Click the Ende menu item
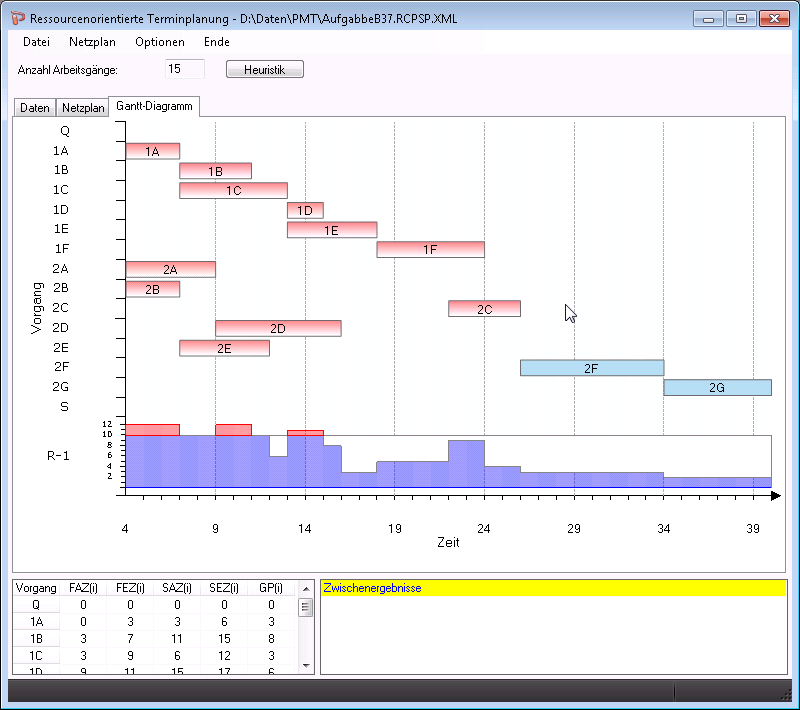Viewport: 800px width, 710px height. point(216,42)
